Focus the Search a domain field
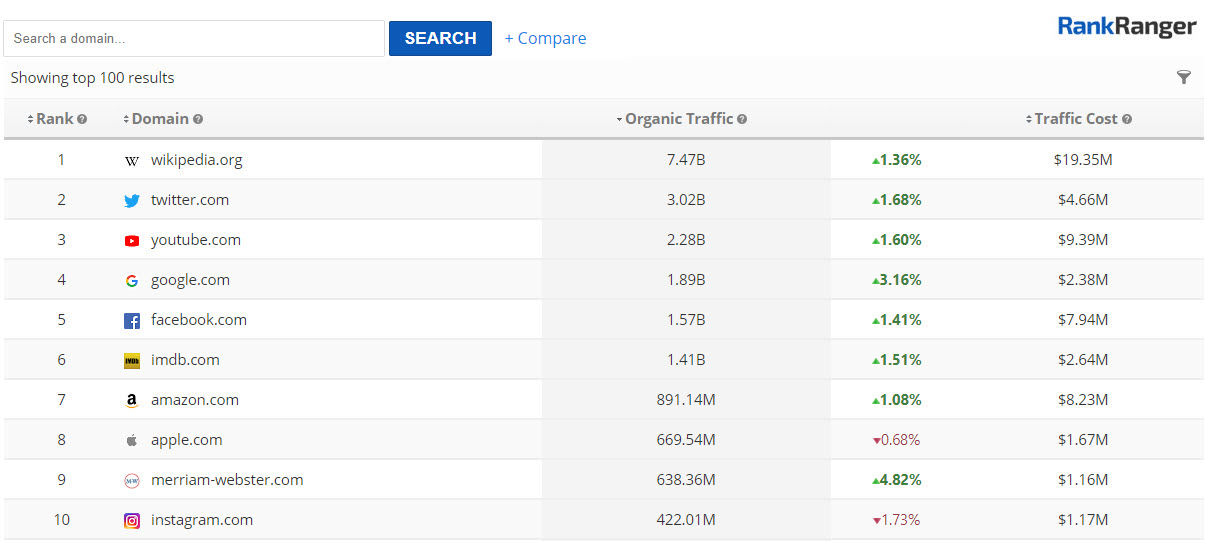Image resolution: width=1205 pixels, height=541 pixels. [194, 39]
